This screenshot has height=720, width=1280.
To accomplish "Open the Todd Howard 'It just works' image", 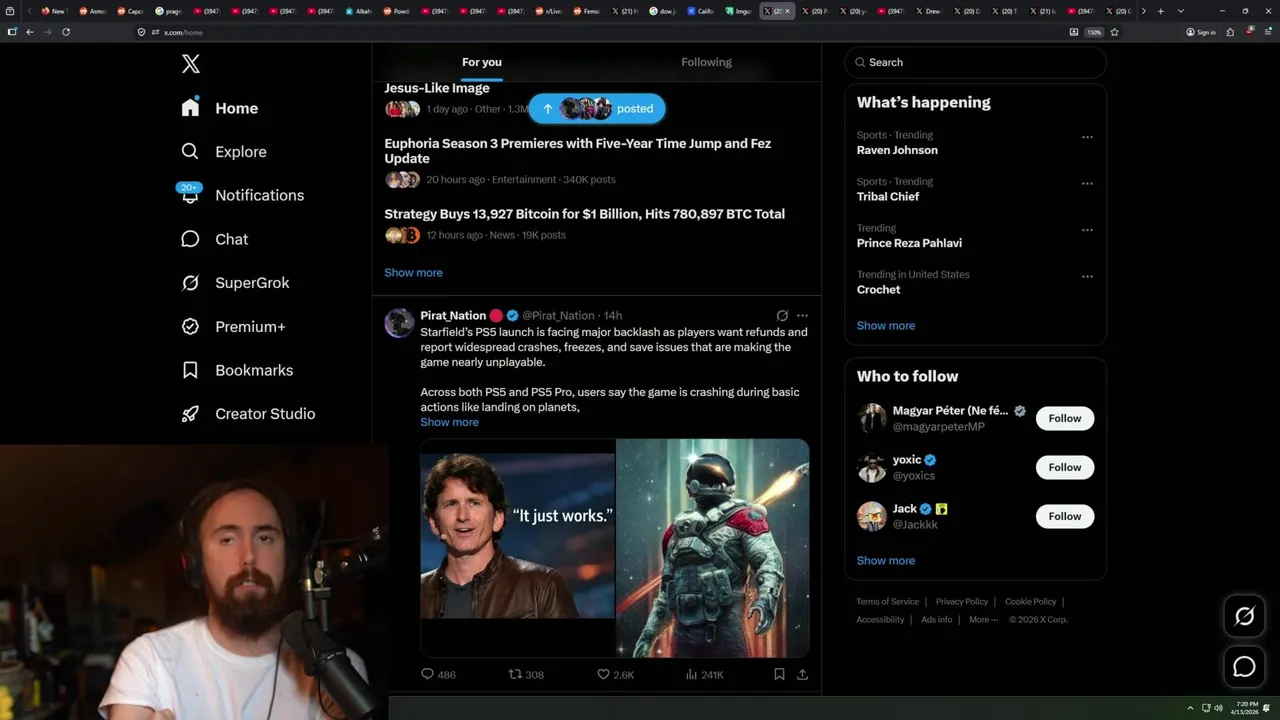I will [517, 548].
